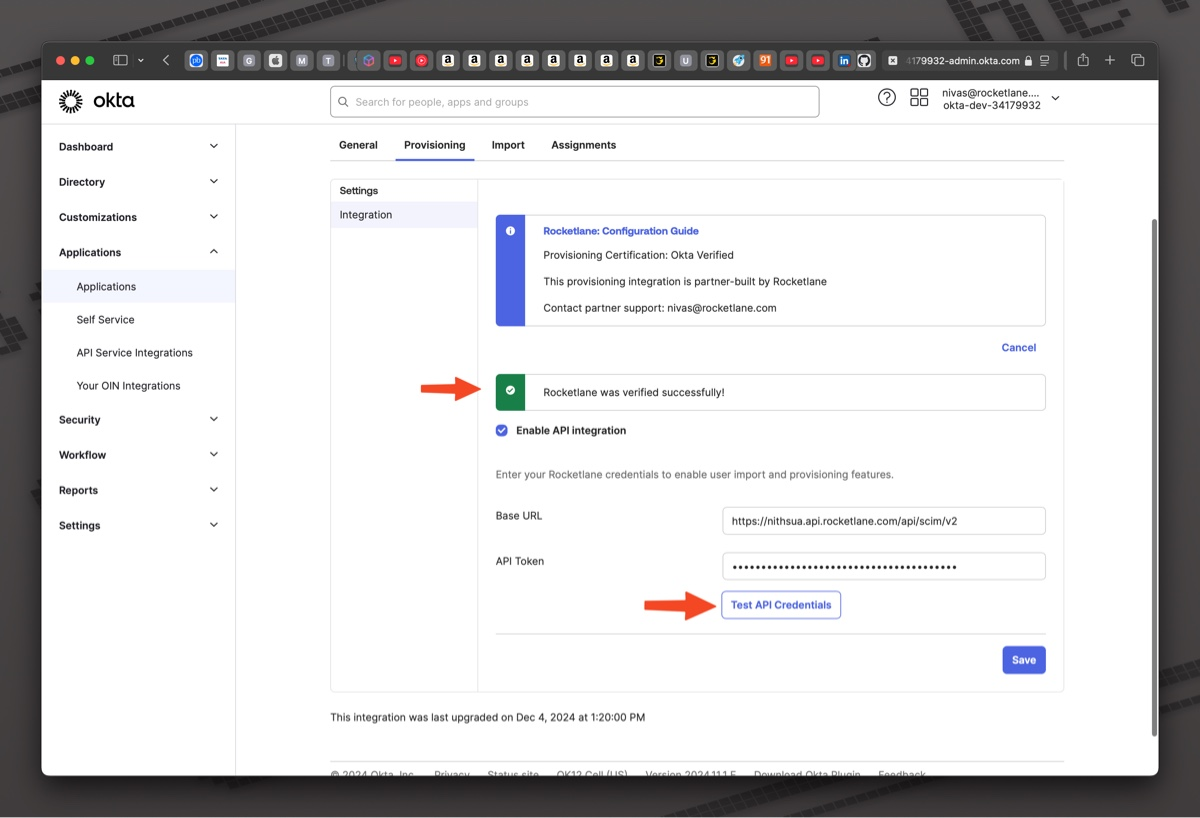Switch to the General tab
Screen dimensions: 1200x818
(x=358, y=145)
